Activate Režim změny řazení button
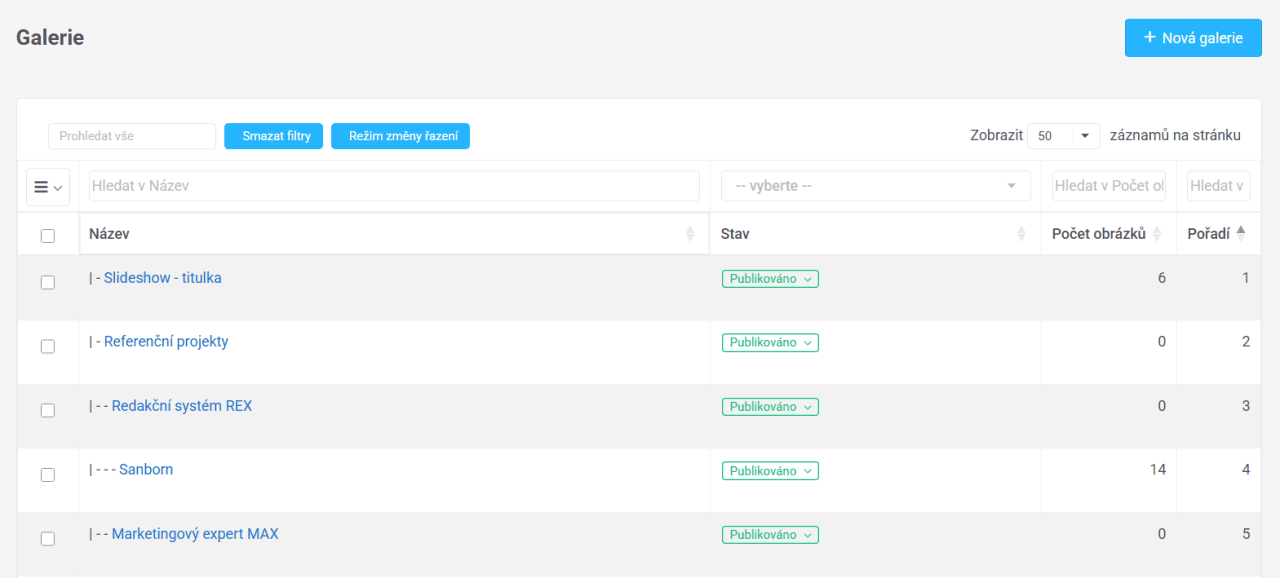The image size is (1280, 578). [400, 136]
